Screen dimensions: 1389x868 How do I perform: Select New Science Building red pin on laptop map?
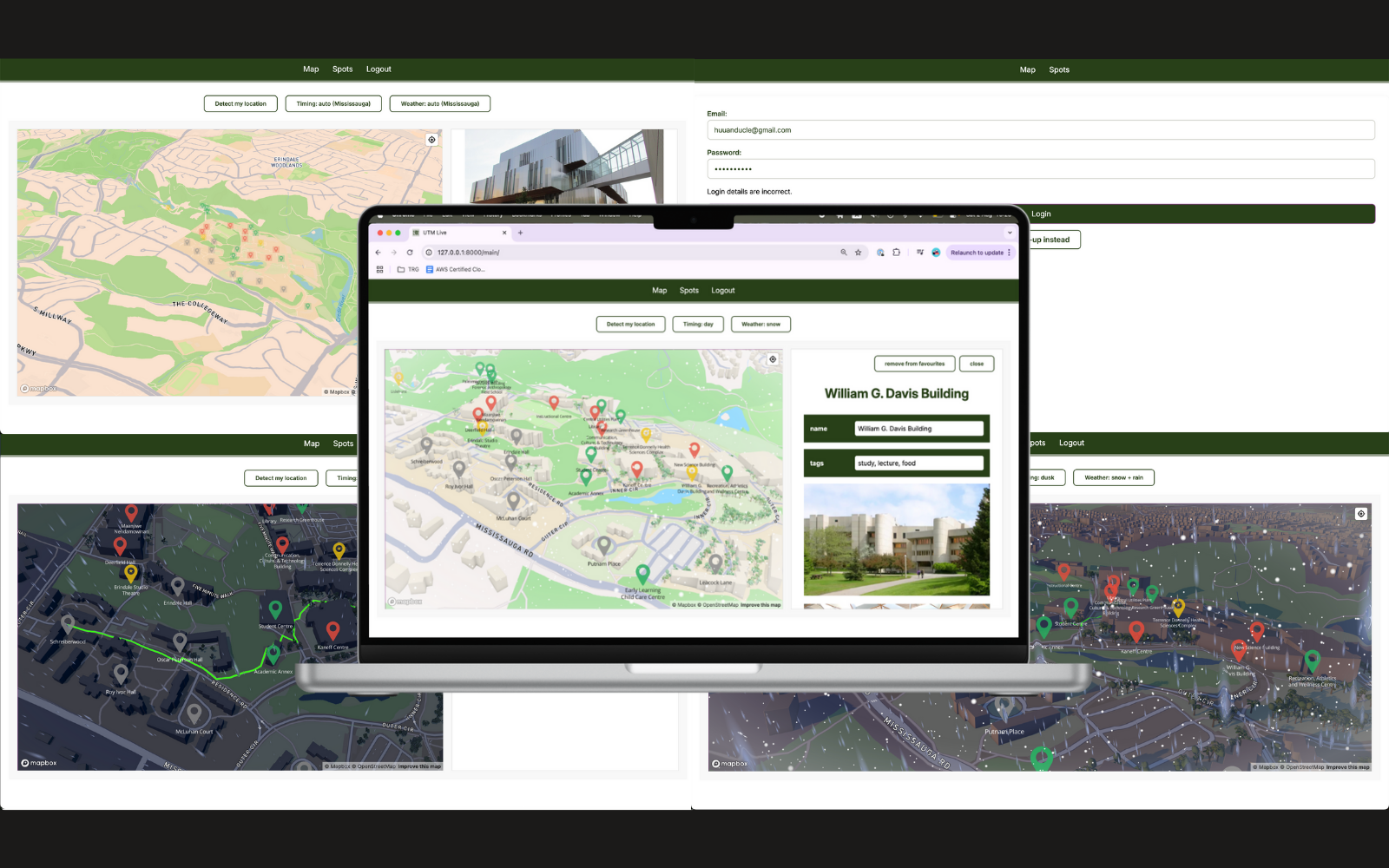pos(694,450)
